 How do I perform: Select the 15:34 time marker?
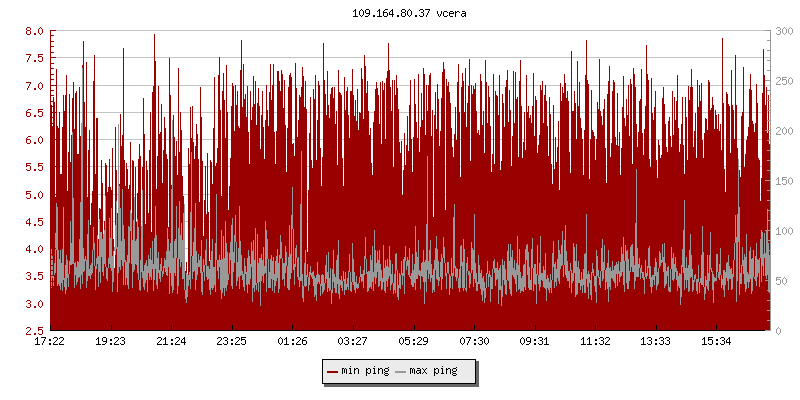pos(717,341)
